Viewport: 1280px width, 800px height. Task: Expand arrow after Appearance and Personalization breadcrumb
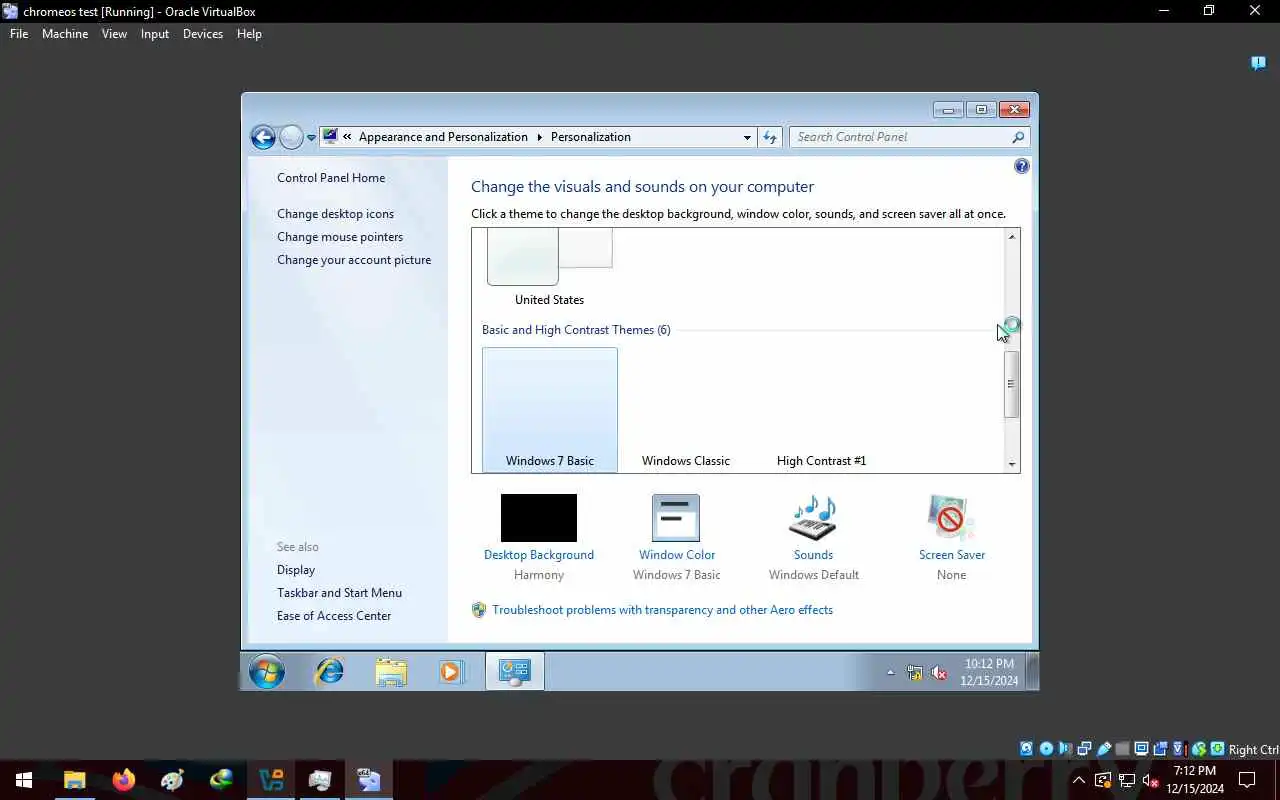point(539,137)
